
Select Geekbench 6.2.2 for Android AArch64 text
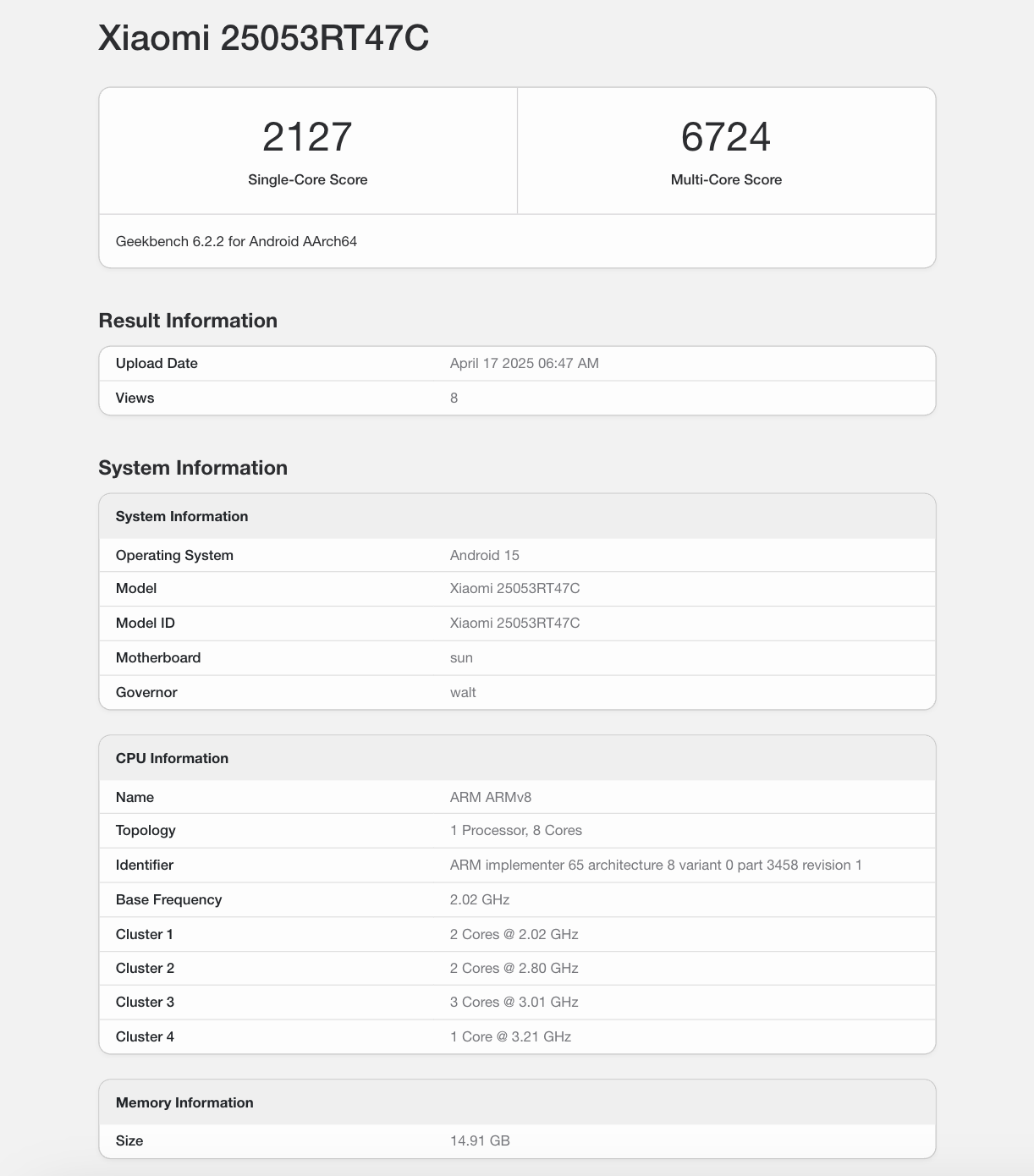click(236, 241)
